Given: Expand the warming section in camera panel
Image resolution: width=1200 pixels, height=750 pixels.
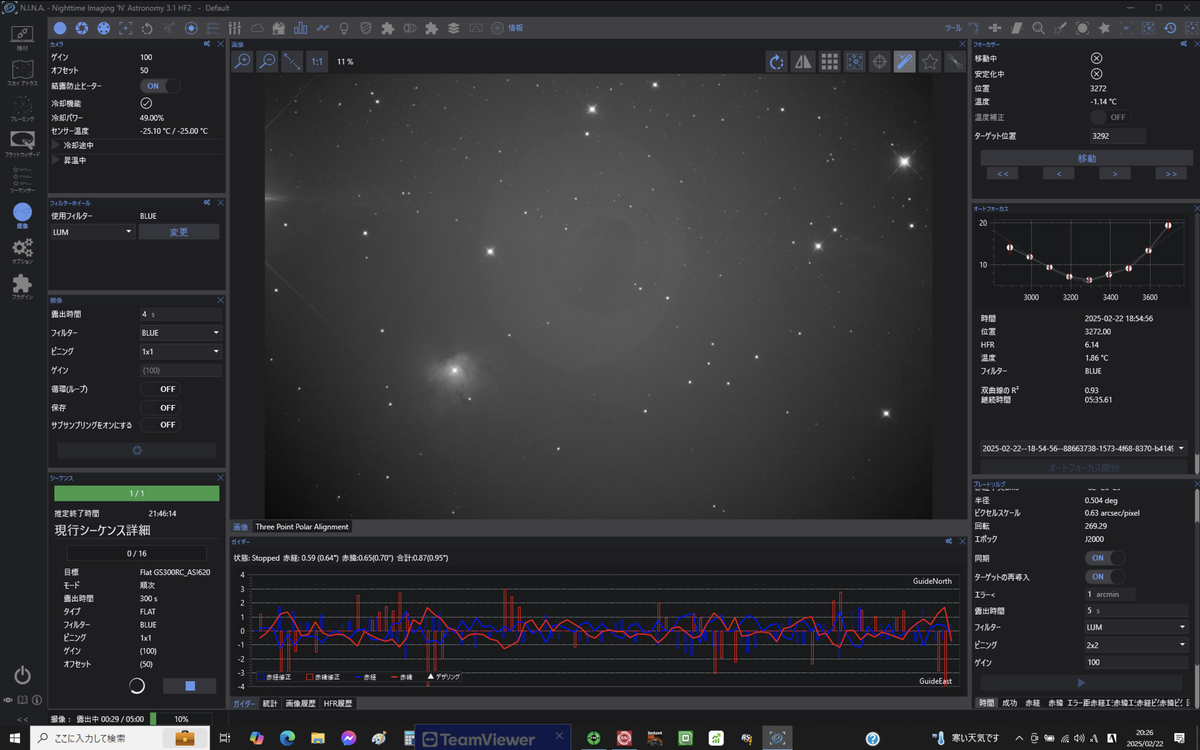Looking at the screenshot, I should [56, 160].
